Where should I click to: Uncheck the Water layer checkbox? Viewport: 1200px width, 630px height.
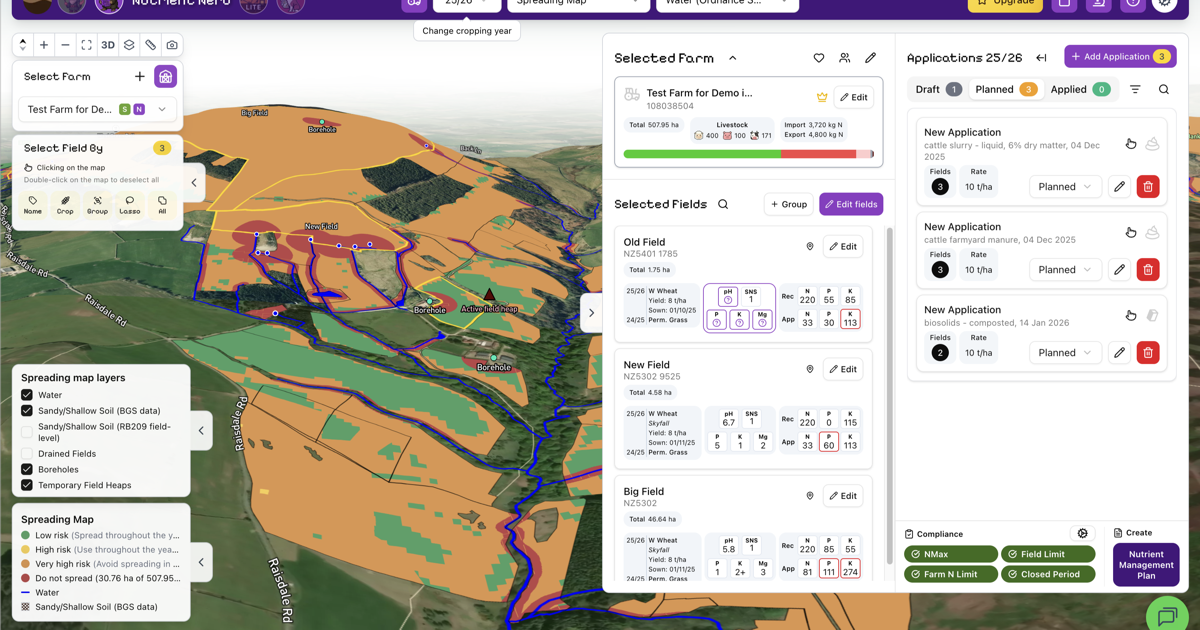(x=27, y=395)
